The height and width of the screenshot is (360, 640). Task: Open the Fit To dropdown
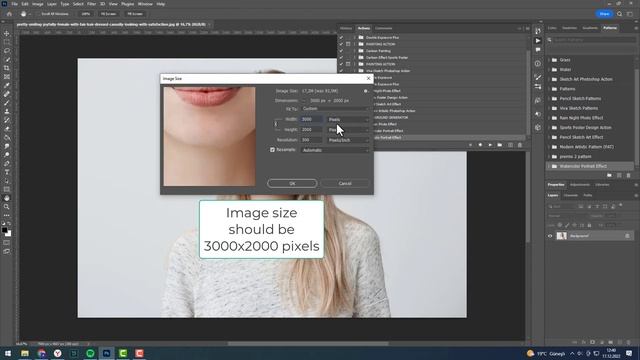pyautogui.click(x=335, y=109)
